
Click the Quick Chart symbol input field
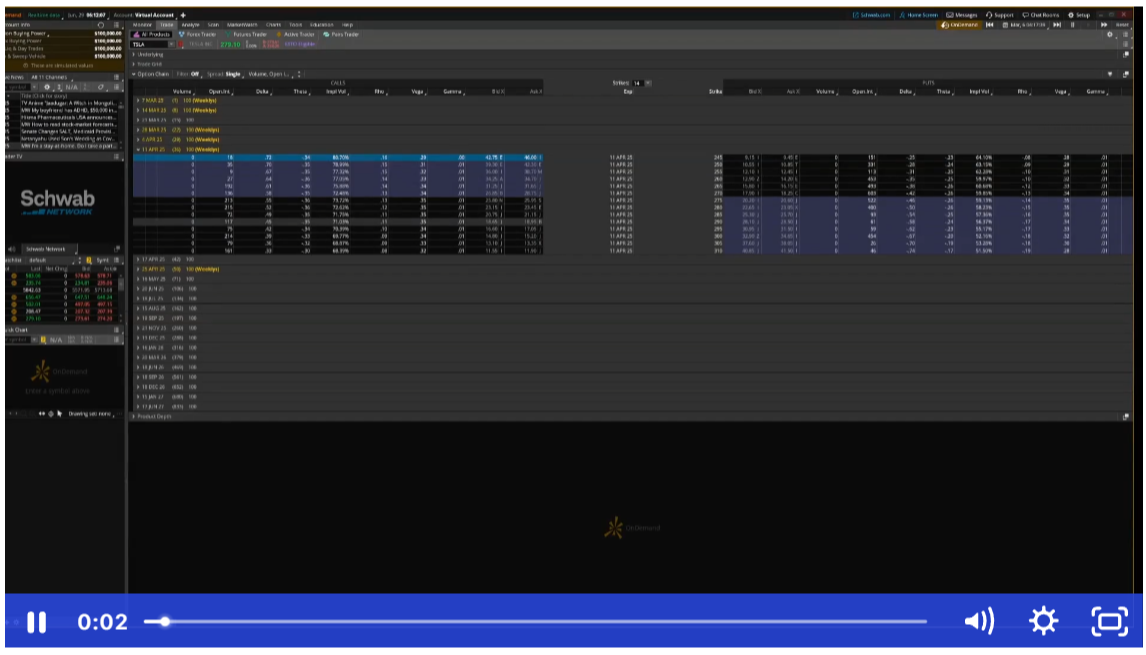click(x=17, y=340)
